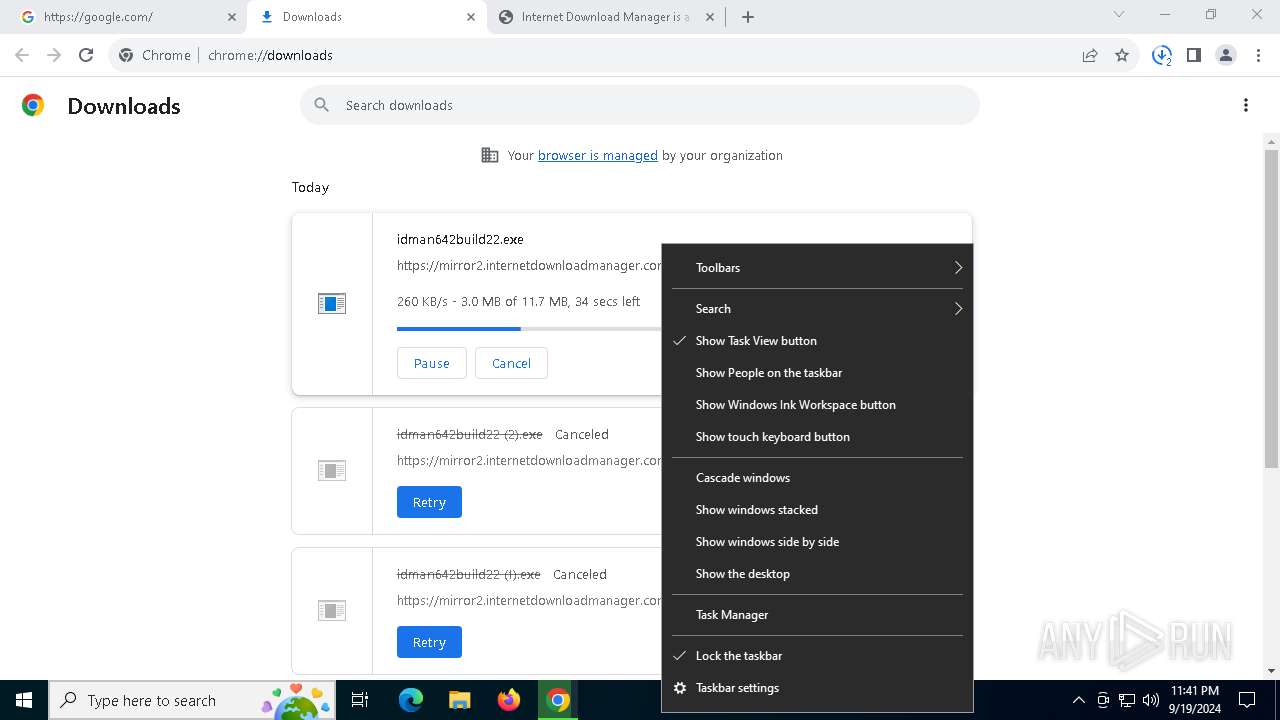Expand the Toolbars submenu

point(817,268)
